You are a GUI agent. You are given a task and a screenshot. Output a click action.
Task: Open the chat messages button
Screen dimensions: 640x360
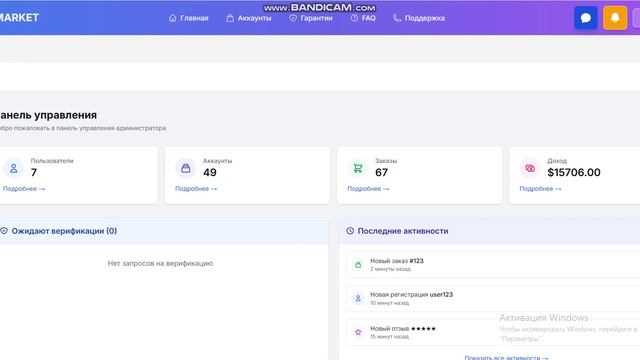click(586, 18)
